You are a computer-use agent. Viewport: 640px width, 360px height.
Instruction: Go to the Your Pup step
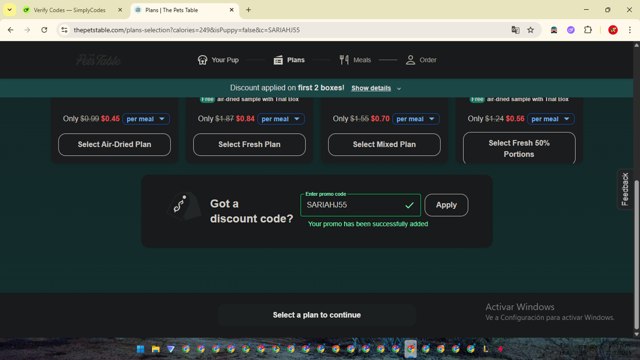(x=218, y=60)
